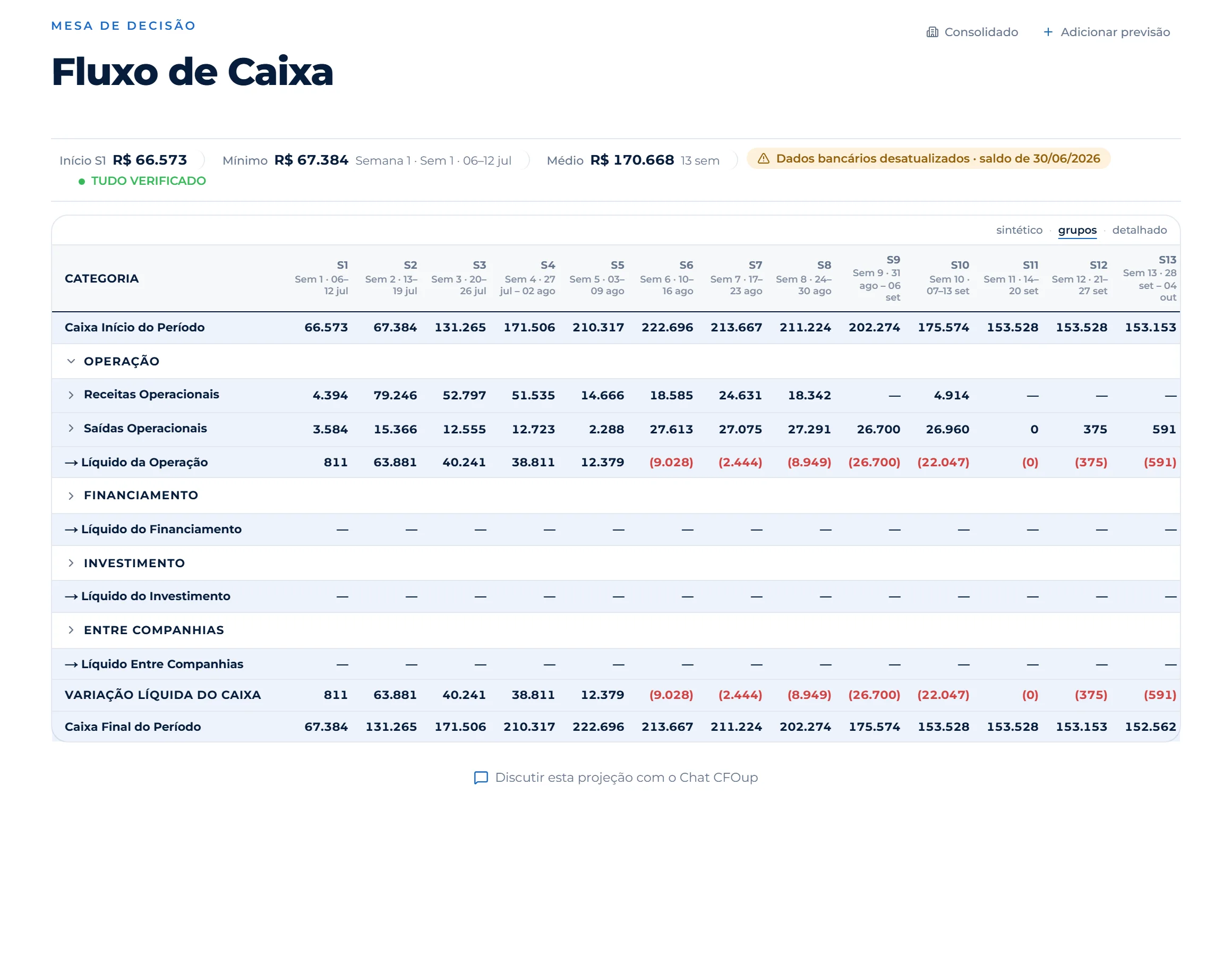The image size is (1232, 956).
Task: Click the S9 column header
Action: [x=877, y=278]
